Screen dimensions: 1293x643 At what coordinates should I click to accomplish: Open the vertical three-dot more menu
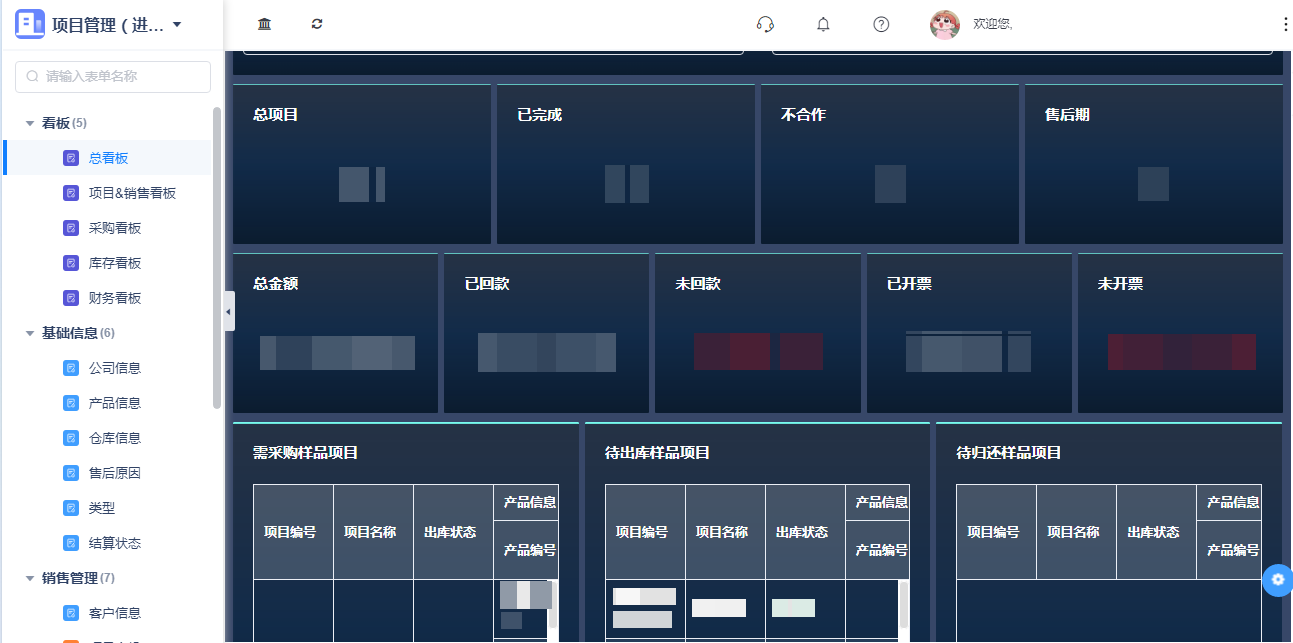[1285, 24]
